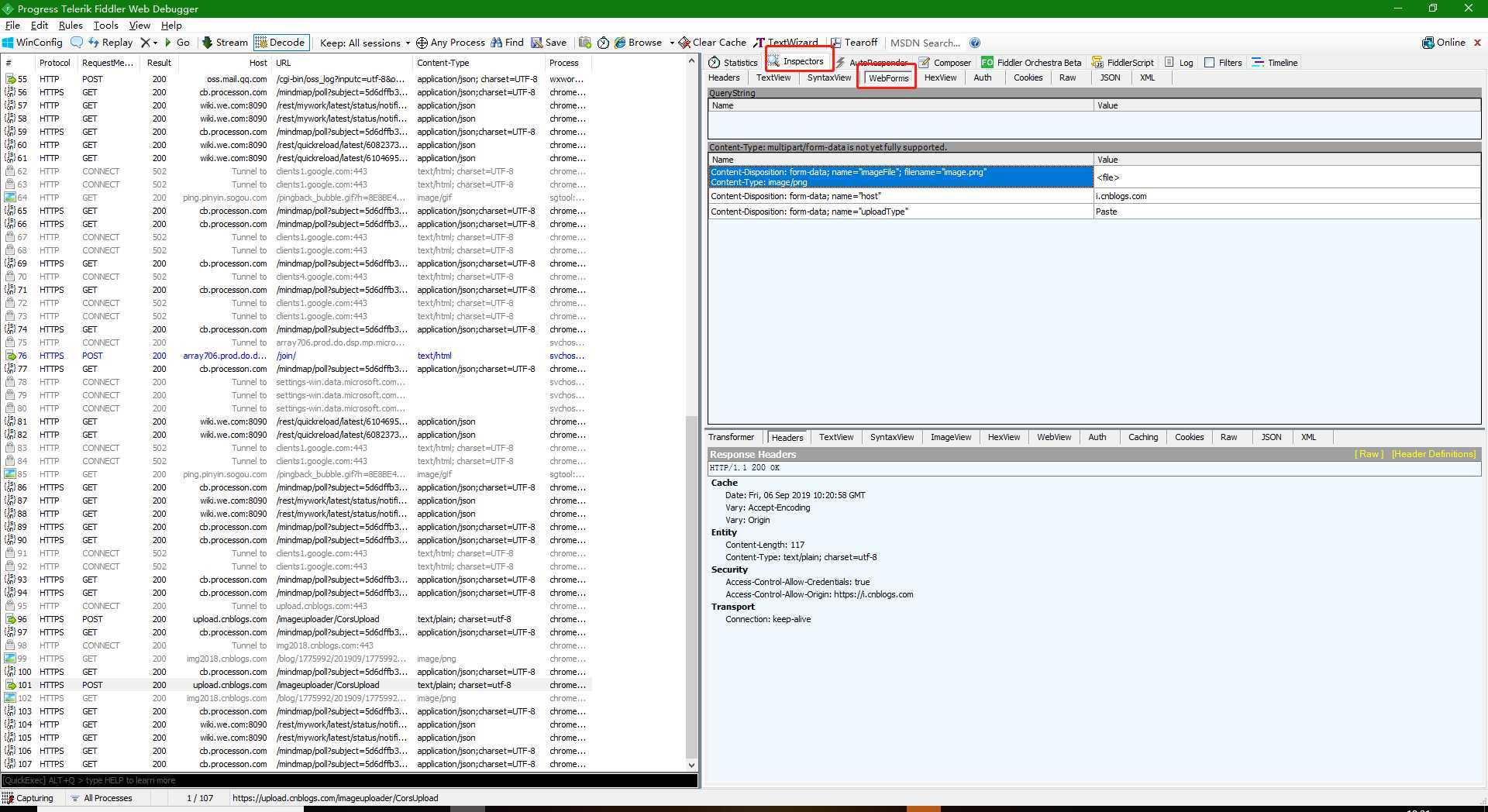Save sessions from toolbar
The height and width of the screenshot is (812, 1488).
tap(549, 43)
